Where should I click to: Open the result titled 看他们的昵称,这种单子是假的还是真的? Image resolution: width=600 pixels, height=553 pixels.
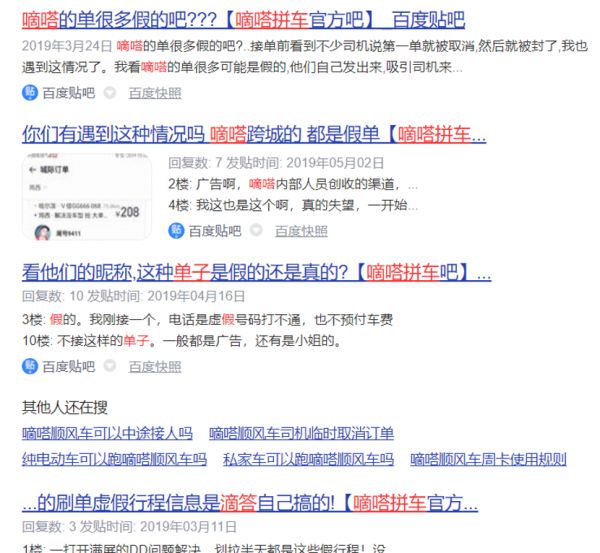[x=256, y=271]
